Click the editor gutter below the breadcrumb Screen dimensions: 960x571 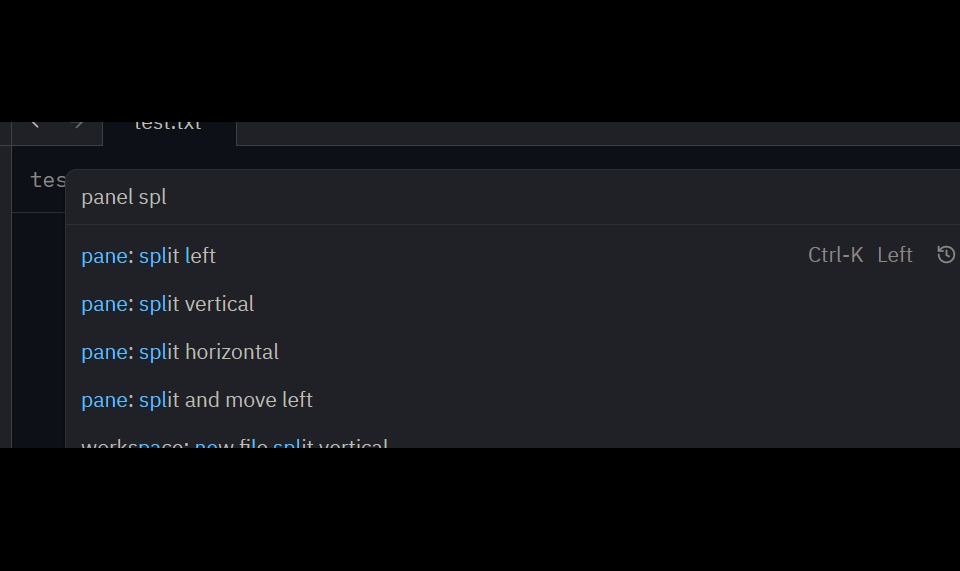pyautogui.click(x=39, y=330)
